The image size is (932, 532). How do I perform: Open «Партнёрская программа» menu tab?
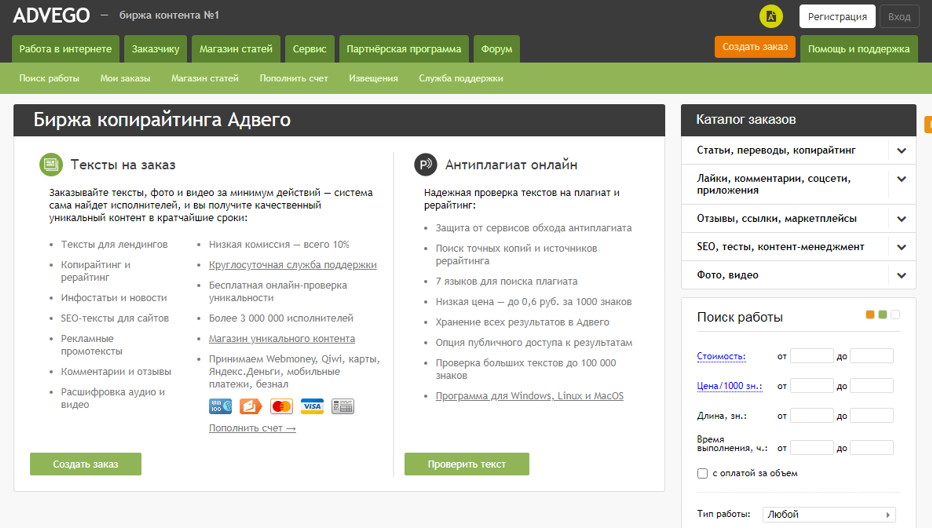pyautogui.click(x=404, y=49)
